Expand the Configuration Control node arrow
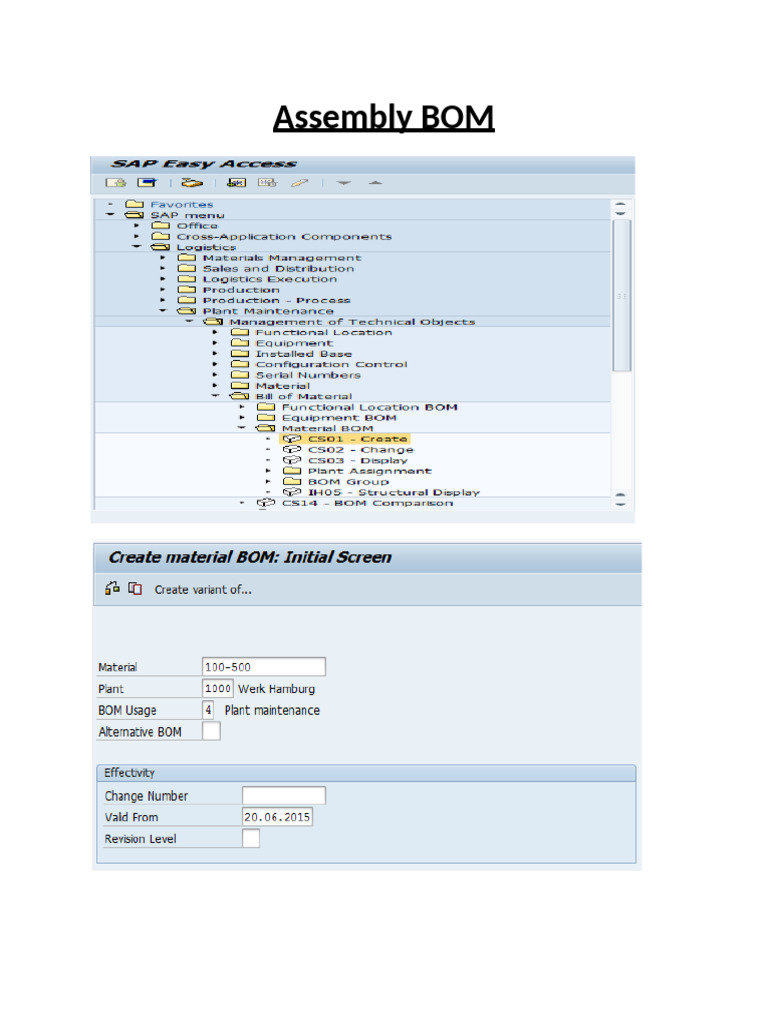 coord(215,364)
